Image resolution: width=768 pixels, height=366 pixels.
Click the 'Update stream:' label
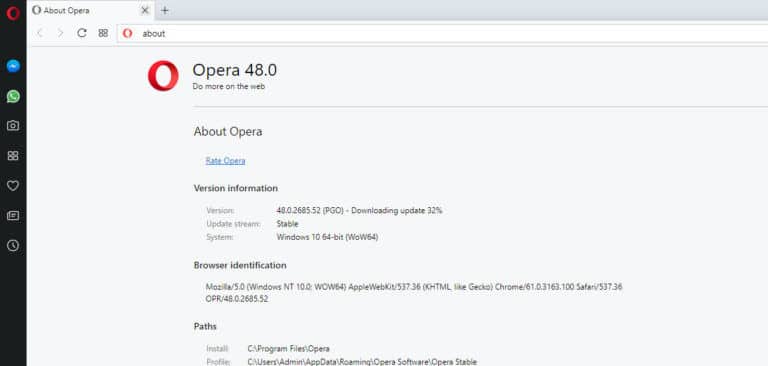pos(233,224)
